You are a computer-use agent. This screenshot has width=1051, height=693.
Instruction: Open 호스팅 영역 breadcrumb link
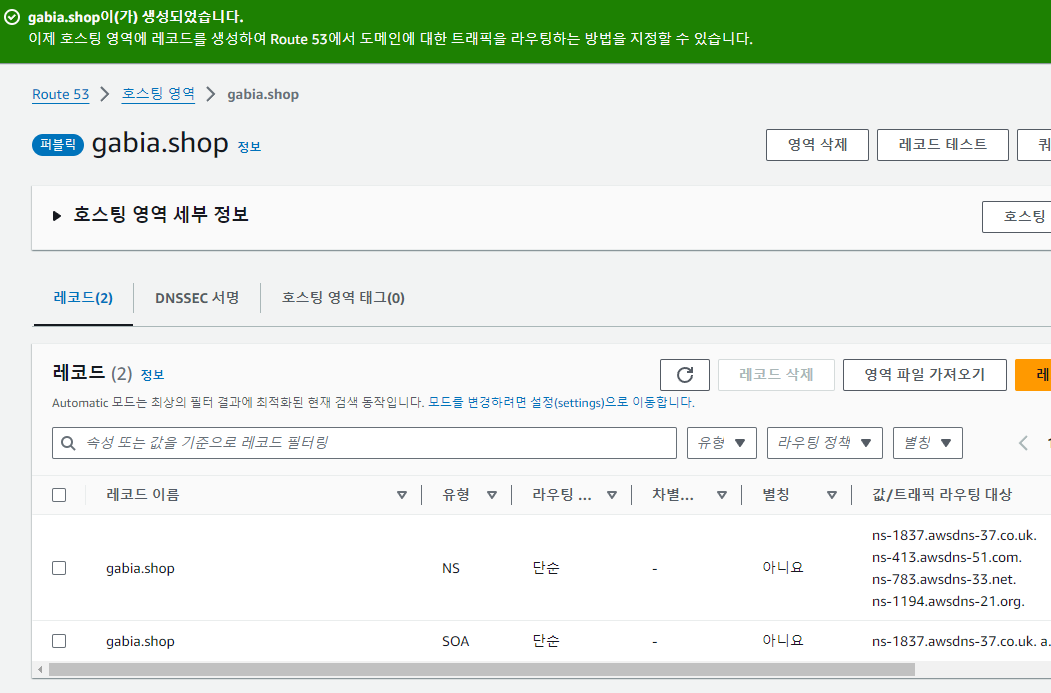pos(158,94)
